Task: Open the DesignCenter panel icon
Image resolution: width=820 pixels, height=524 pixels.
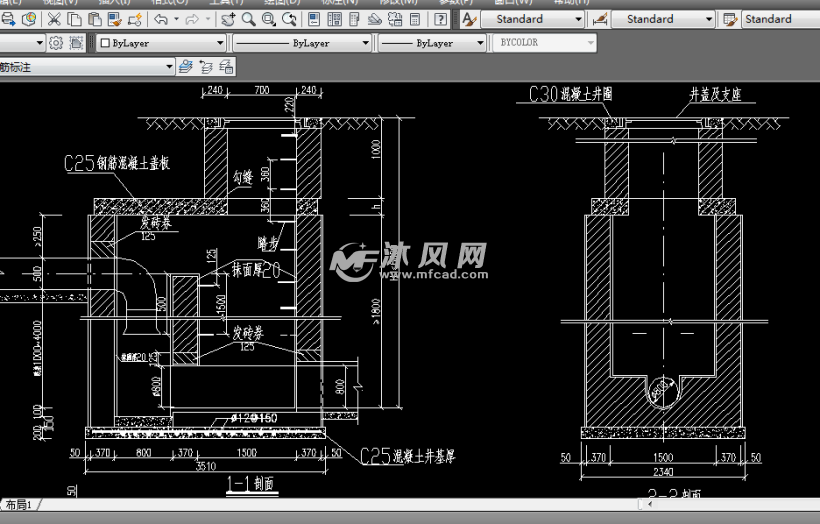Action: (335, 19)
